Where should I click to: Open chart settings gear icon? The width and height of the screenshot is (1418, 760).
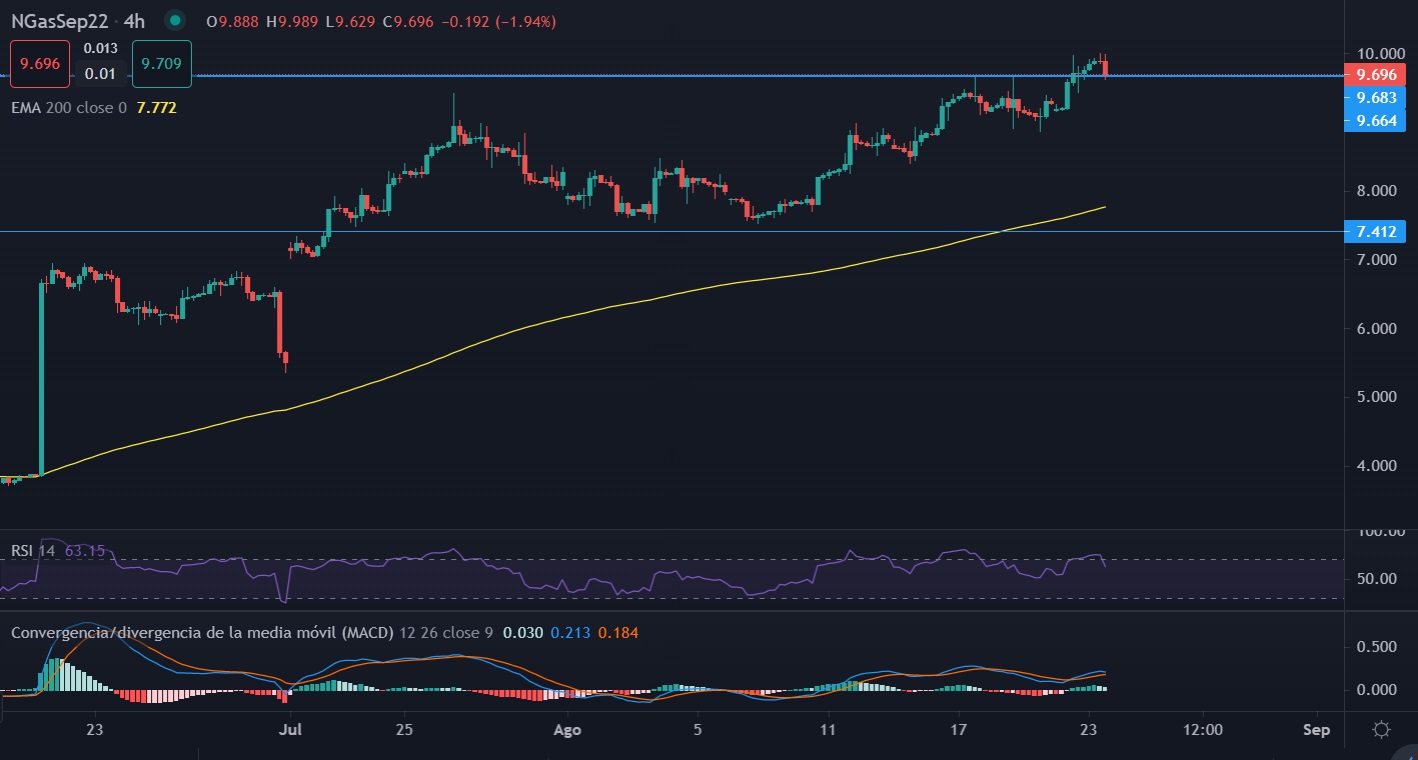(x=1381, y=729)
